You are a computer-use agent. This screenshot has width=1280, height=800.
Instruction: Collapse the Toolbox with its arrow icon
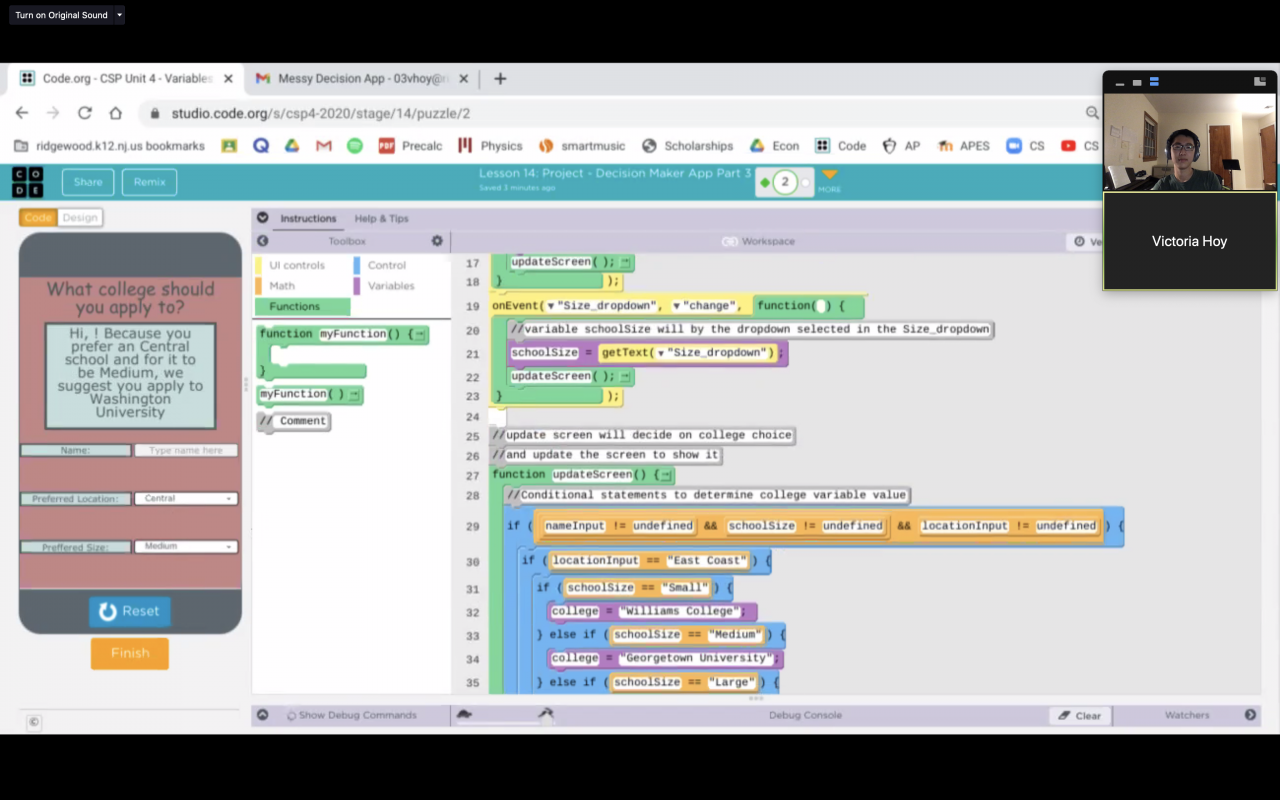point(263,241)
